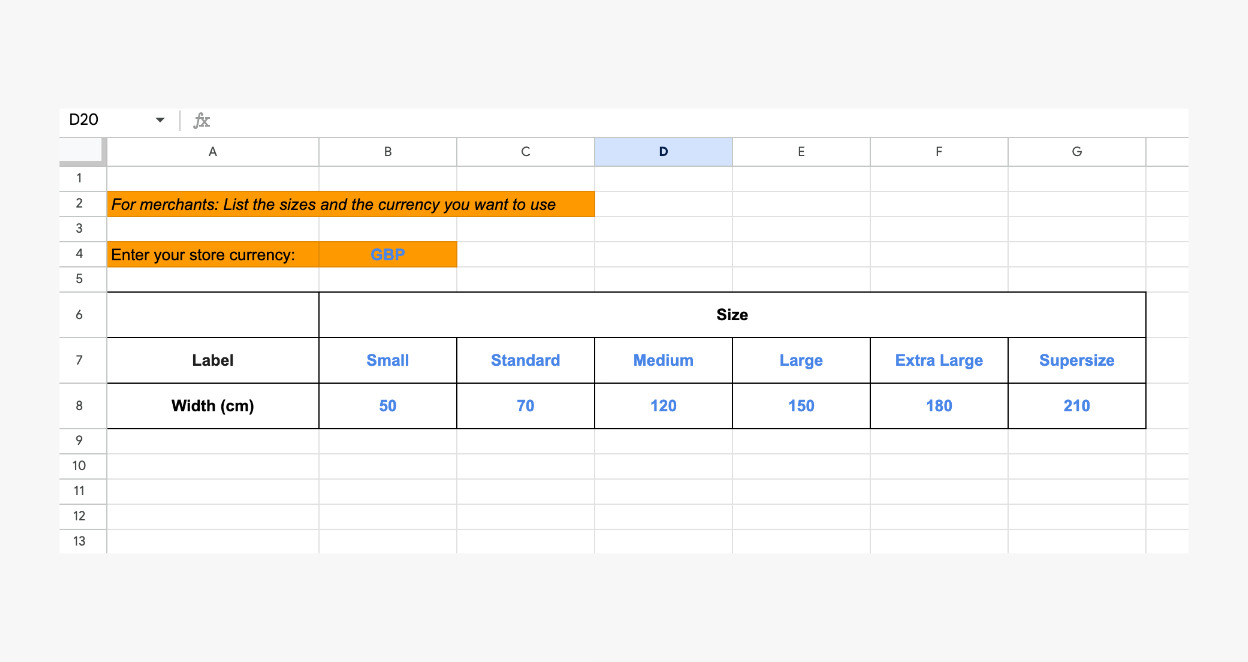Select the Supersize label cell

click(x=1076, y=361)
